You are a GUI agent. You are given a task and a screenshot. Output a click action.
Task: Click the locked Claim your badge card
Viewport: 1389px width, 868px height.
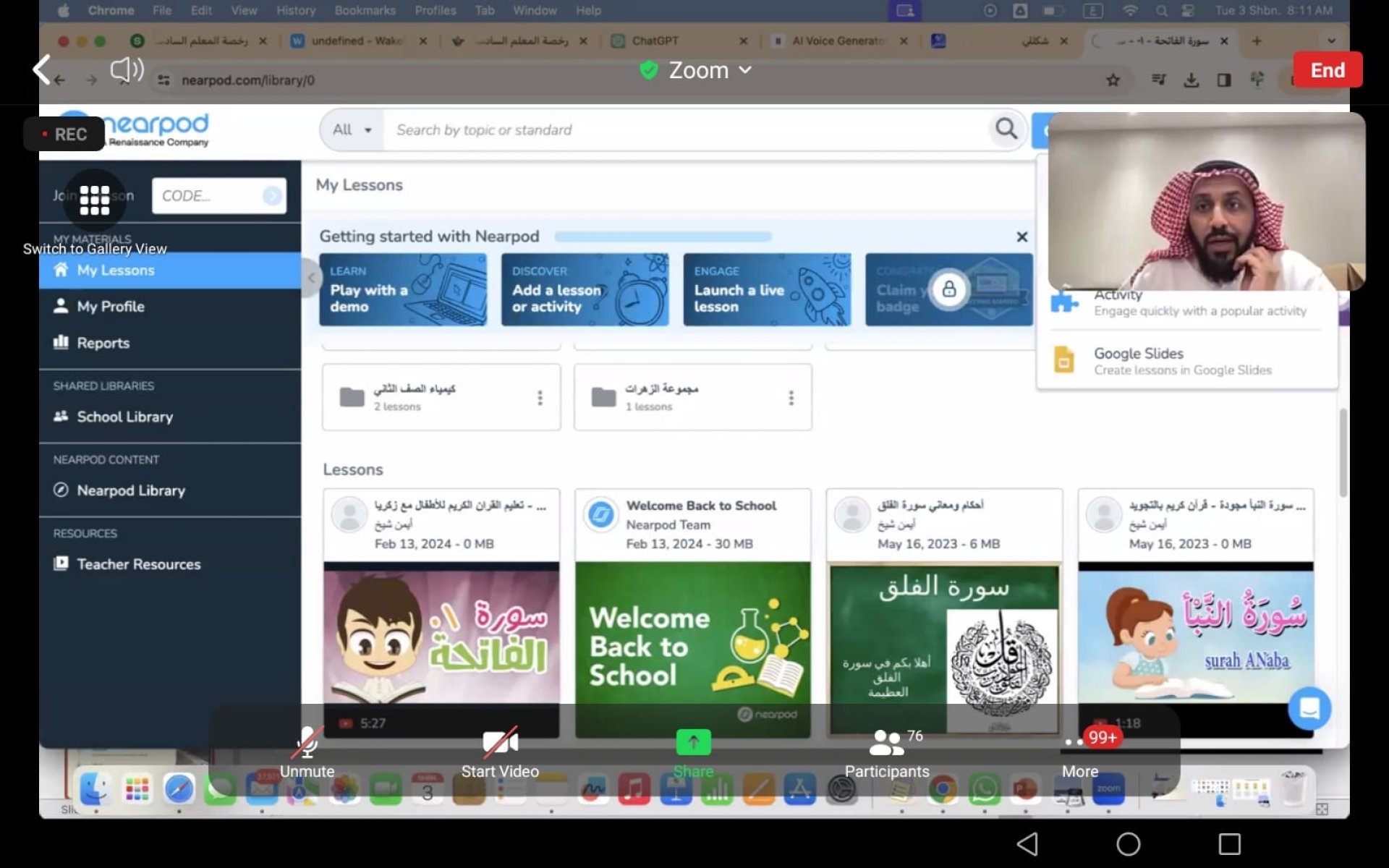(x=948, y=289)
